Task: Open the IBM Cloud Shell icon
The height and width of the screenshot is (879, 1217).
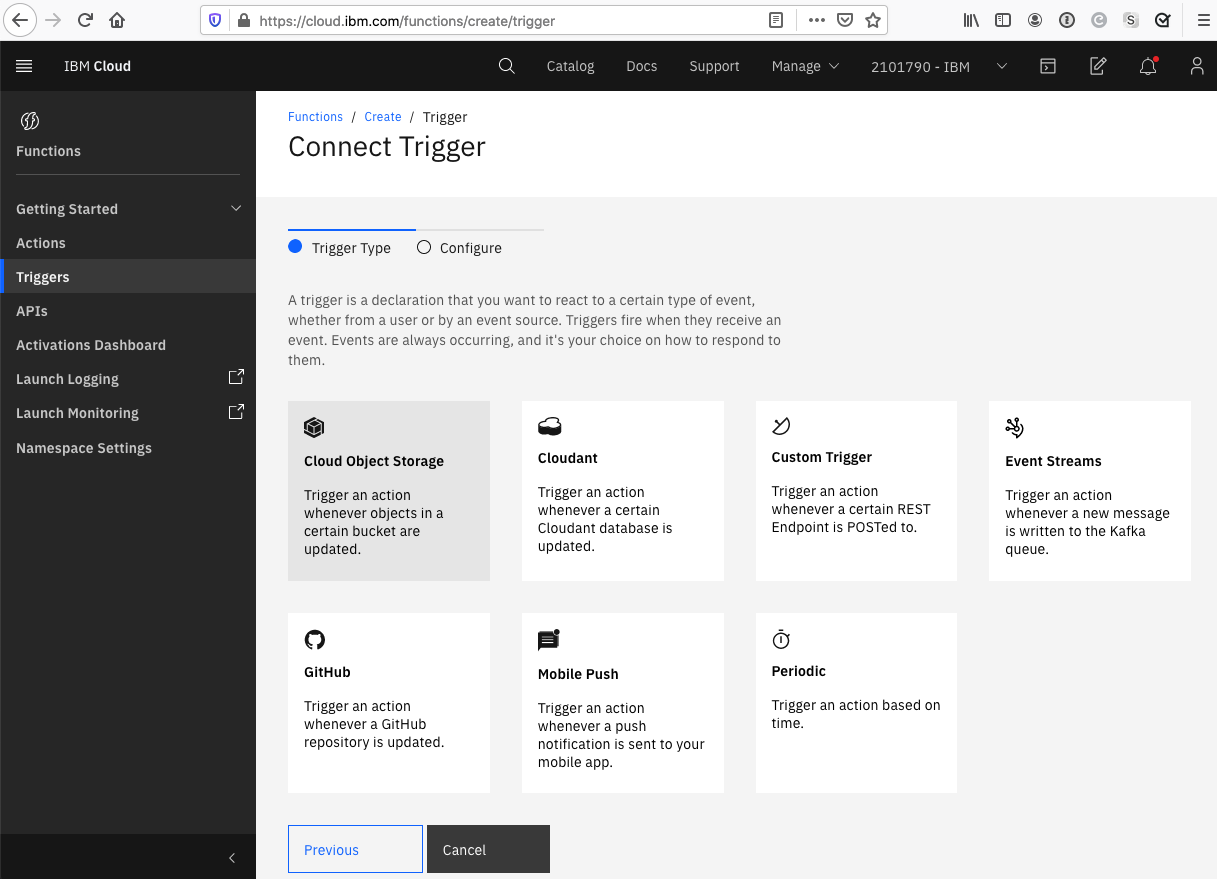Action: coord(1048,66)
